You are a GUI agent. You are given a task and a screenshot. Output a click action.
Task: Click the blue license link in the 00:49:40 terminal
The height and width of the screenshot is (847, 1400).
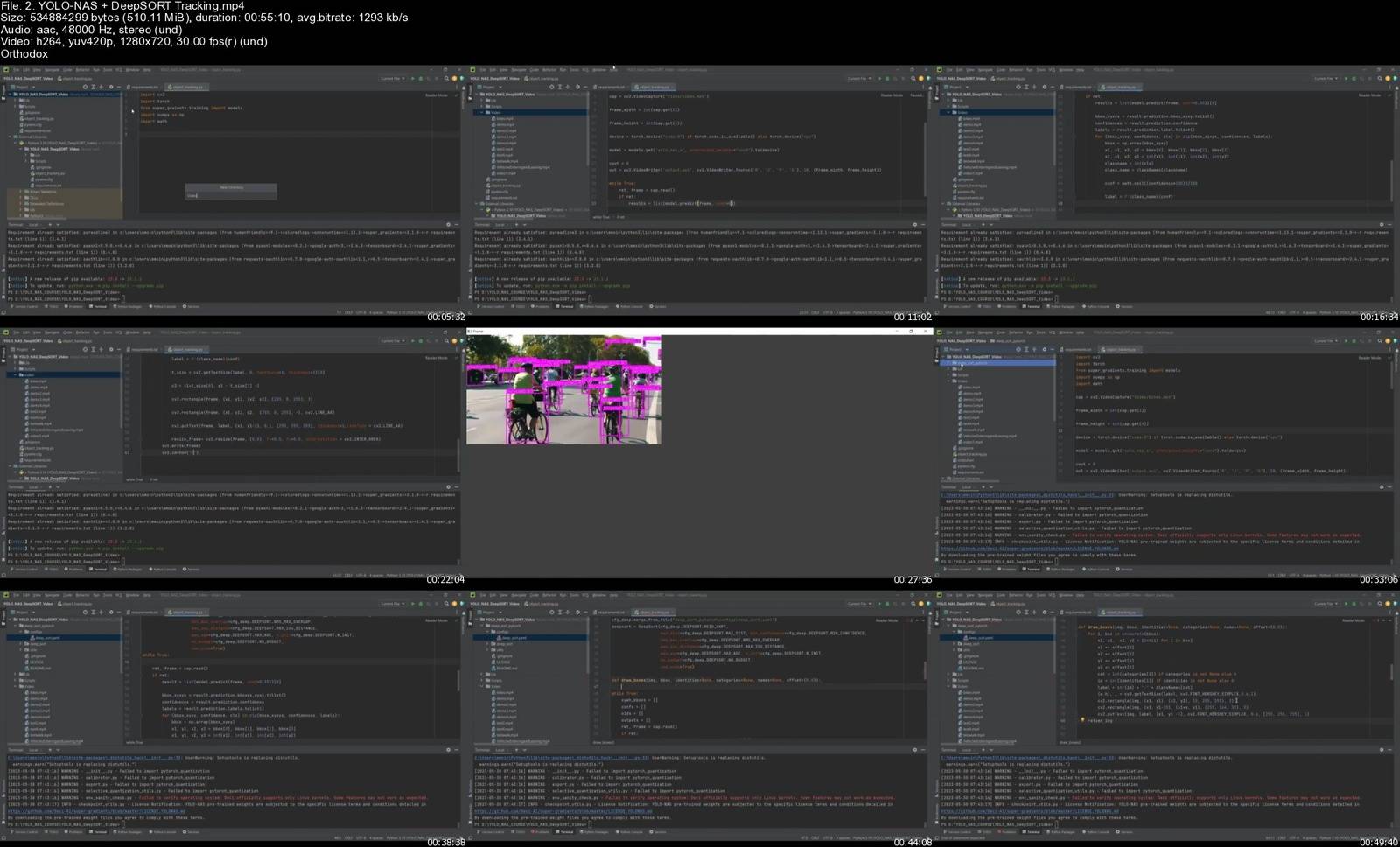coord(1030,811)
